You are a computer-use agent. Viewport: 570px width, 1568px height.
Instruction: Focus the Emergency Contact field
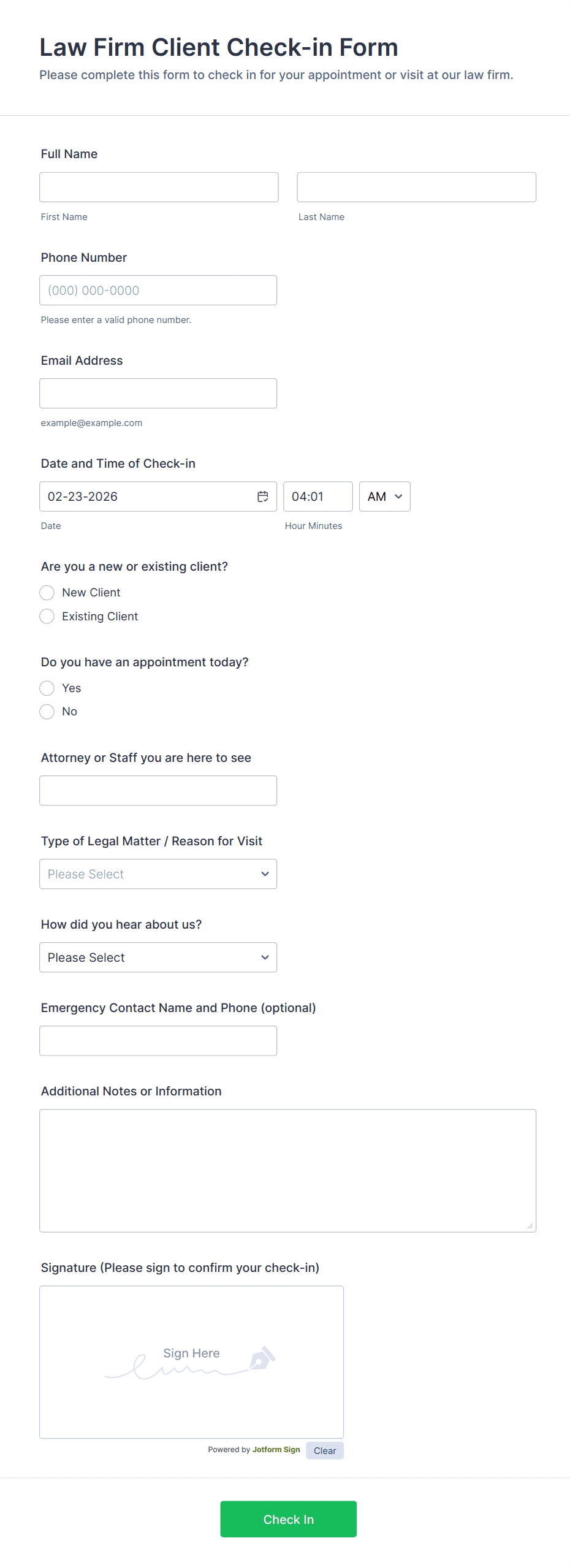point(158,1041)
